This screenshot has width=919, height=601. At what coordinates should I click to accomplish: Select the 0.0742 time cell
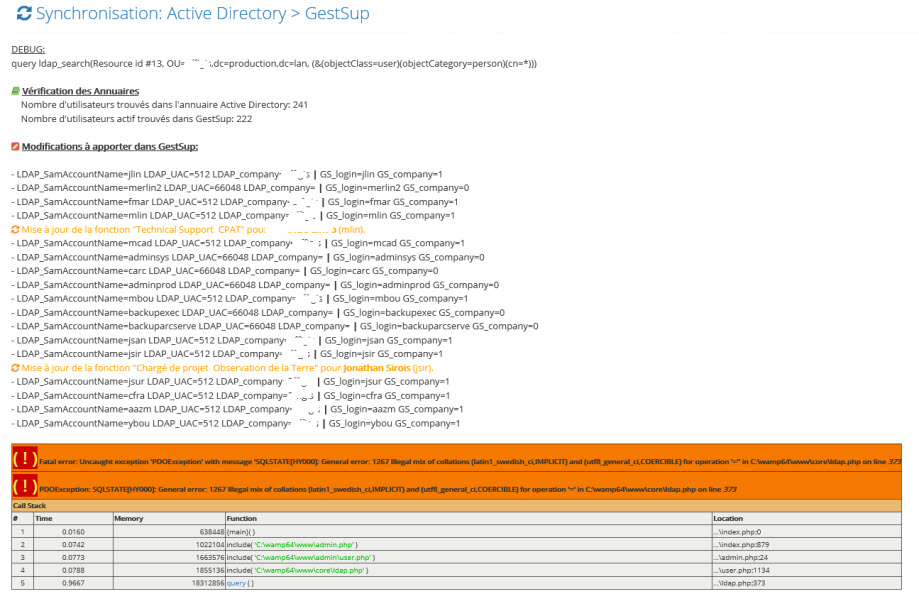pos(73,545)
